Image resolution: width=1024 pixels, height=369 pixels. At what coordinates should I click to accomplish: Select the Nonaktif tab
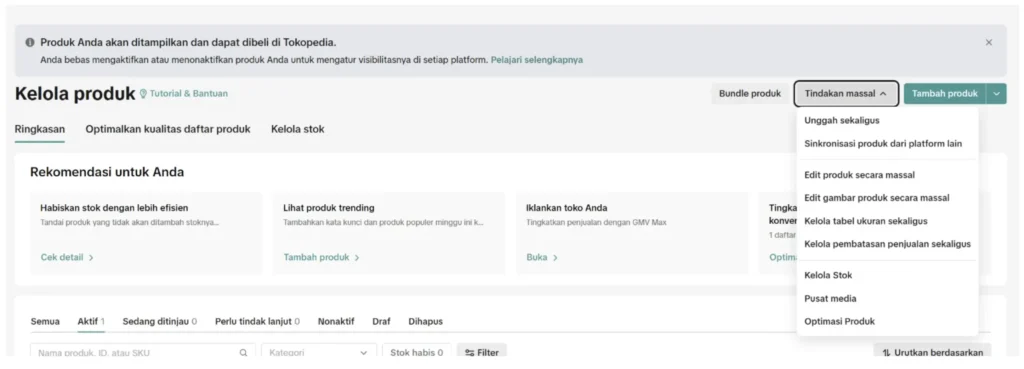click(x=336, y=321)
